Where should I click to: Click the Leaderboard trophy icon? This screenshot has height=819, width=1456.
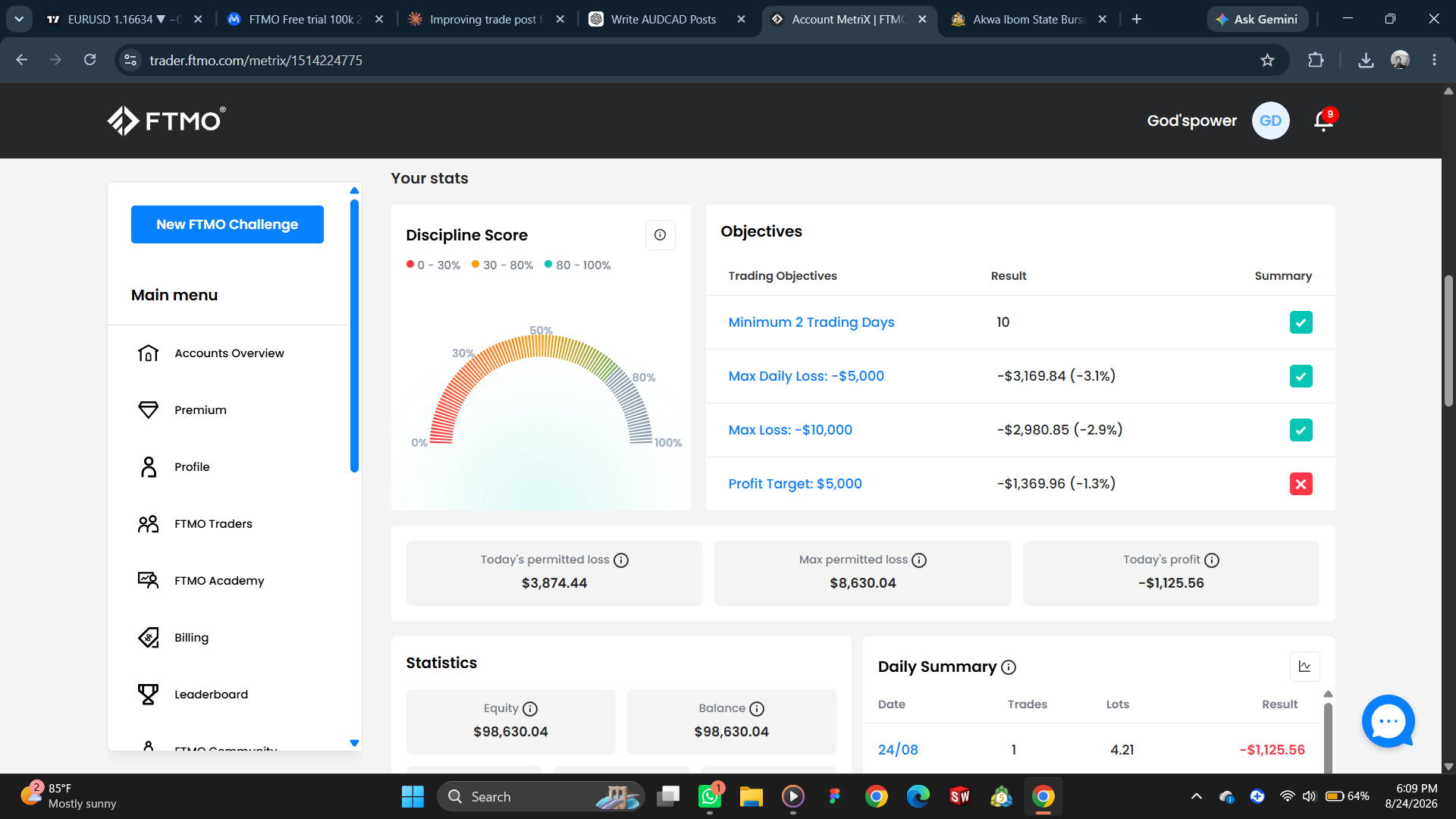pos(148,695)
